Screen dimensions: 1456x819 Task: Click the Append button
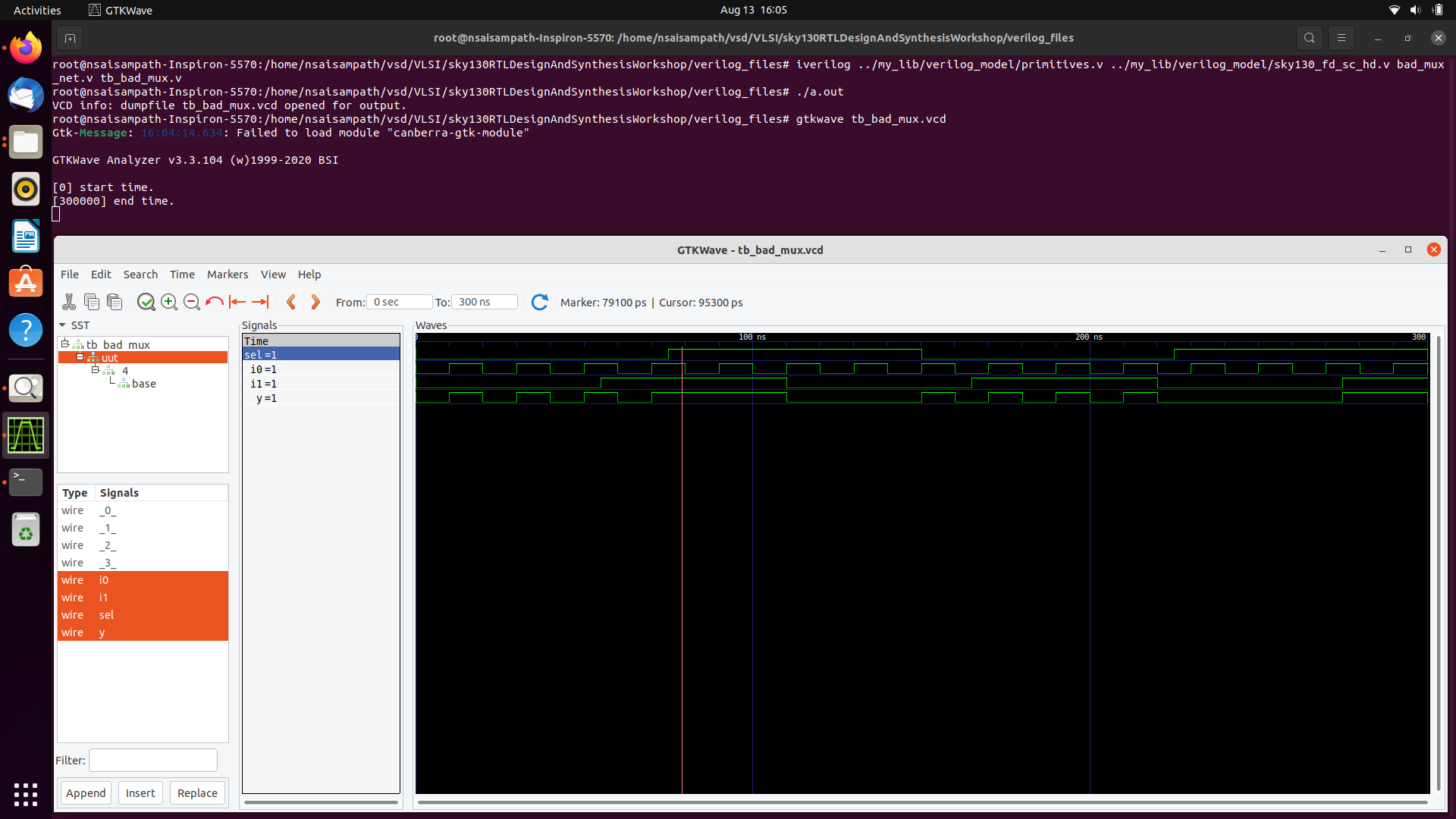point(86,792)
